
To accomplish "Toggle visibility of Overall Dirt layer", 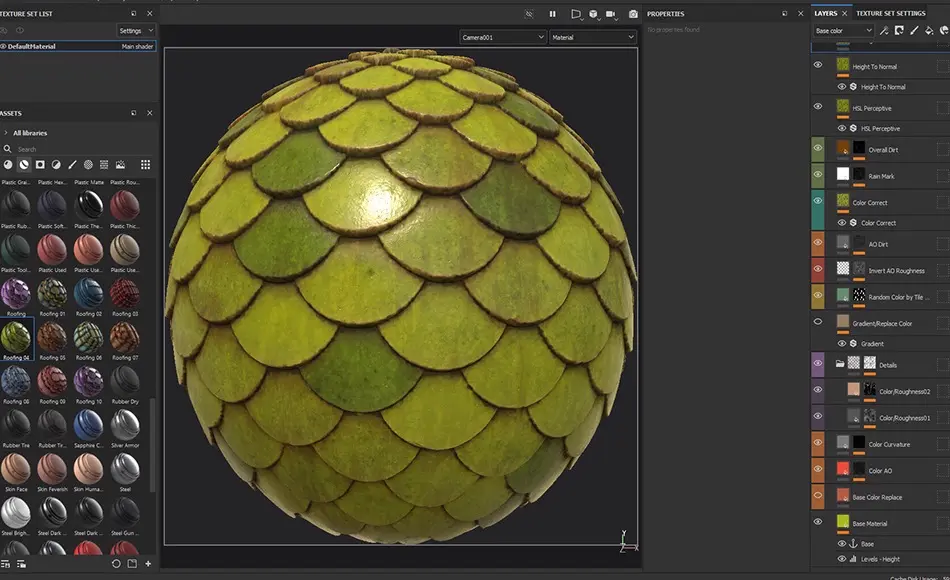I will [817, 149].
